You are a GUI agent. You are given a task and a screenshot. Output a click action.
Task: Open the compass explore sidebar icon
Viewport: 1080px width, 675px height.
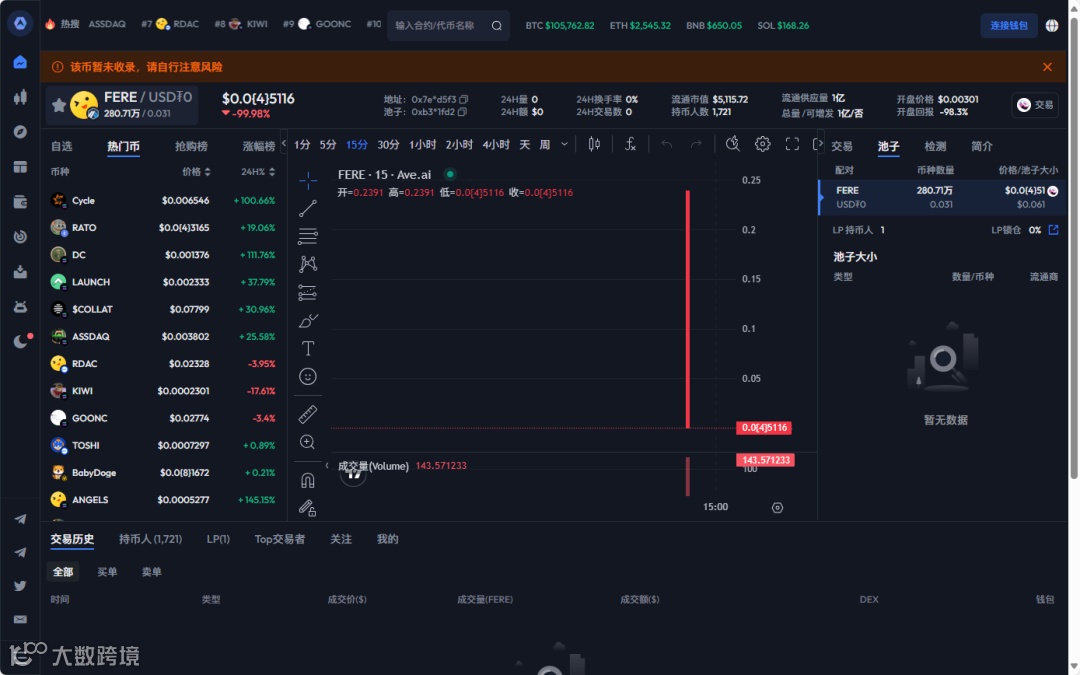click(x=20, y=132)
